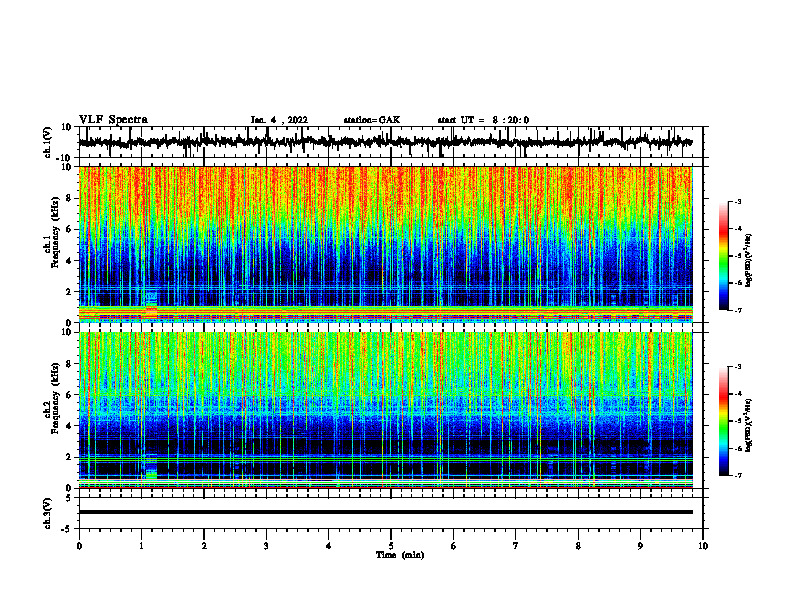This screenshot has width=792, height=612.
Task: Click the time axis tick label "8"
Action: tap(578, 546)
